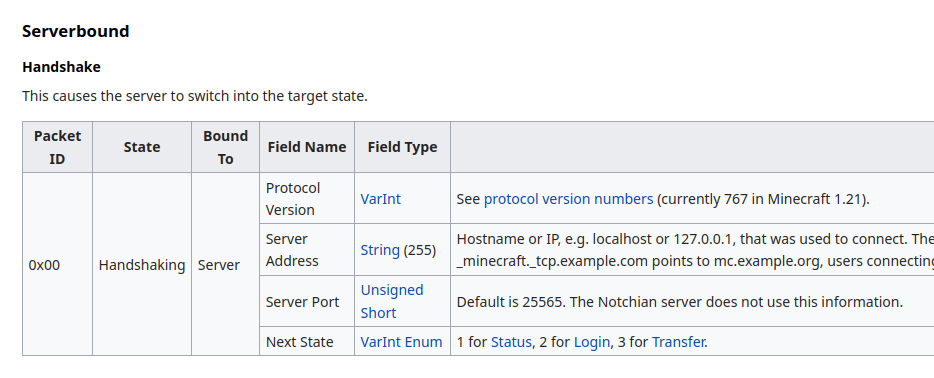Open the VarInt type link for Protocol Version
934x378 pixels.
[x=381, y=199]
